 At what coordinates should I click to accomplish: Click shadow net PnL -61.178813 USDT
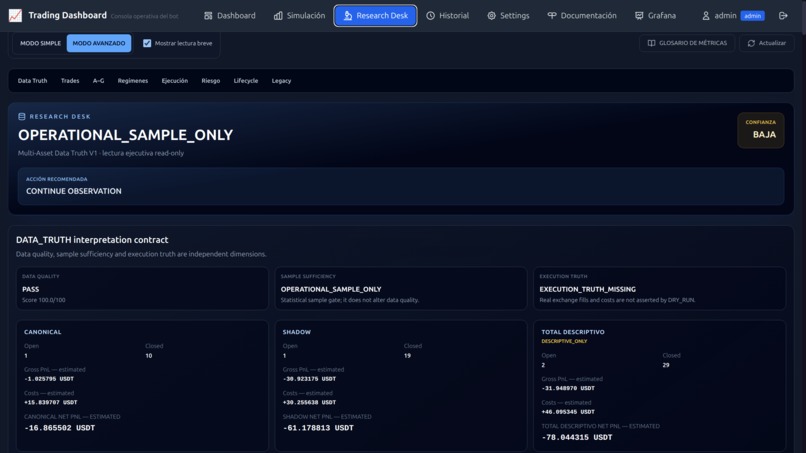(x=318, y=428)
